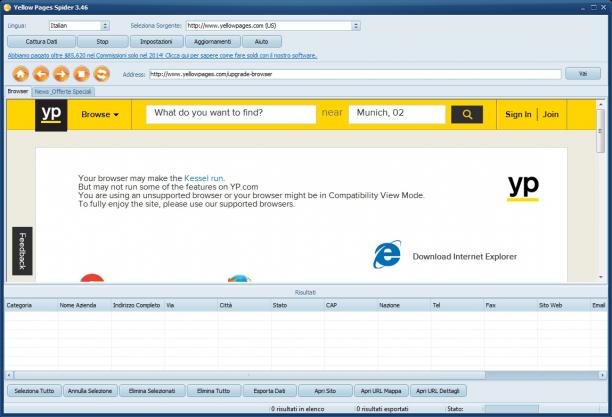Click the Nazione column header
This screenshot has width=612, height=417.
pos(404,305)
